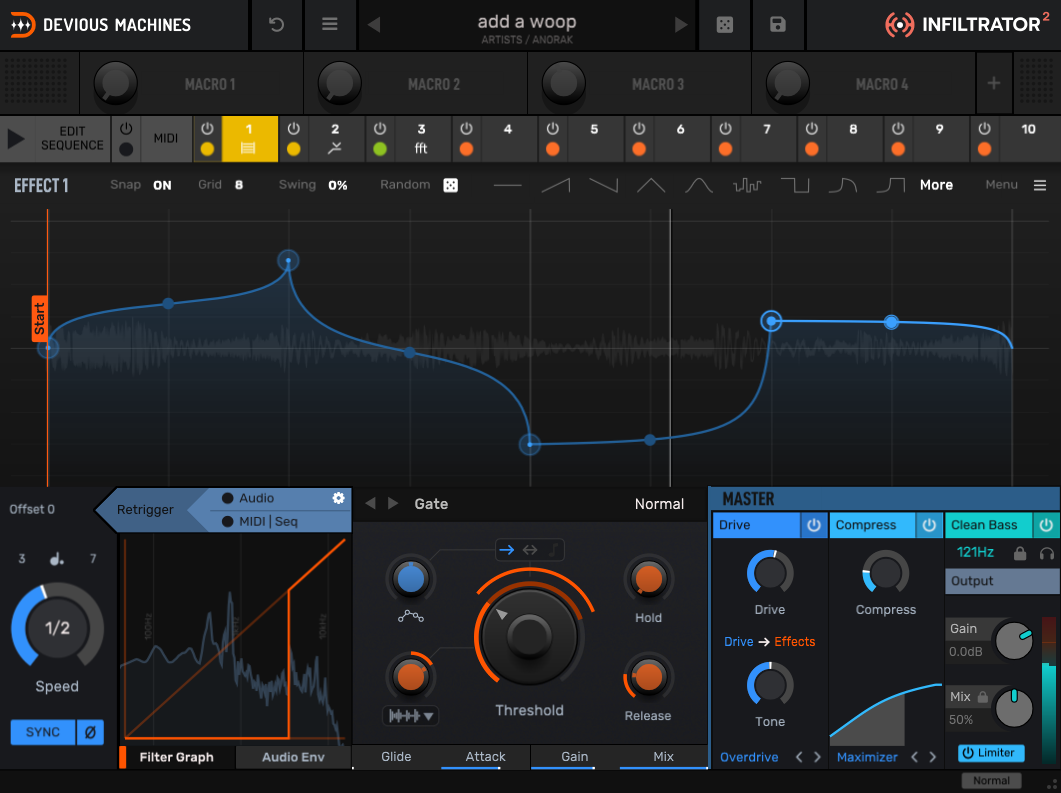Viewport: 1061px width, 793px height.
Task: Select the Attack parameter tab
Action: 485,757
